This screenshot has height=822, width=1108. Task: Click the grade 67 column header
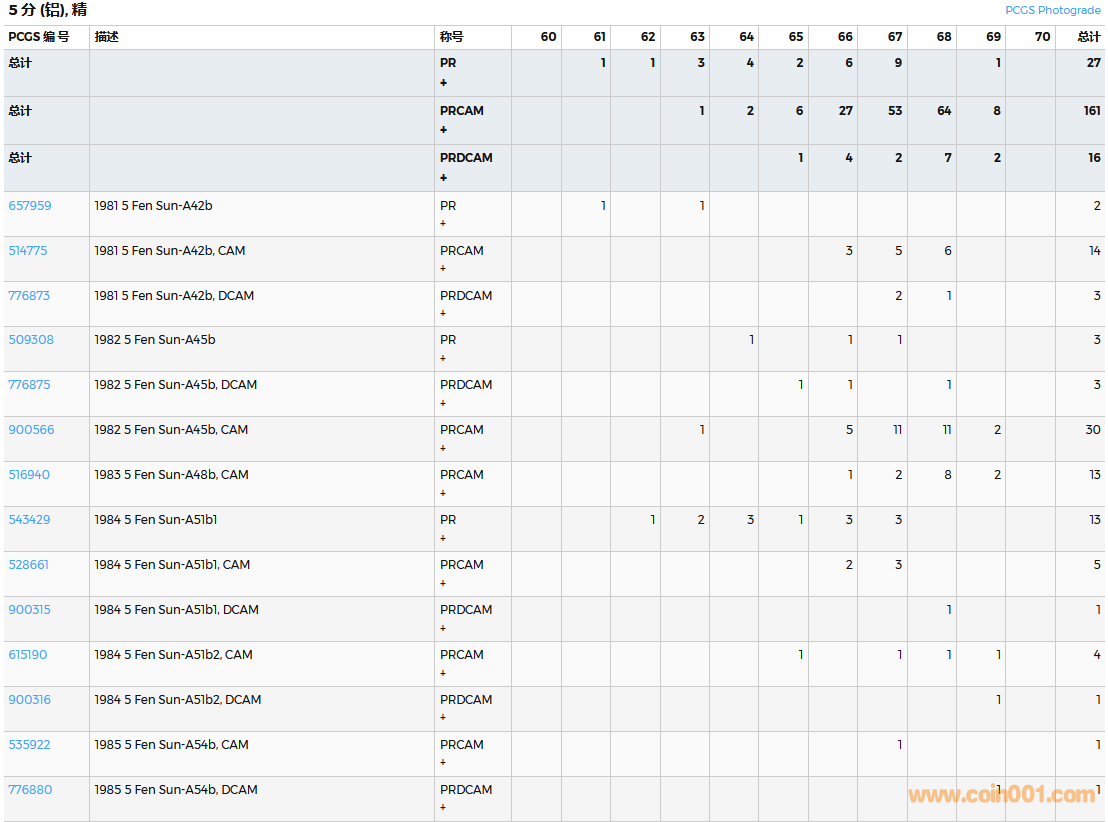[x=894, y=37]
